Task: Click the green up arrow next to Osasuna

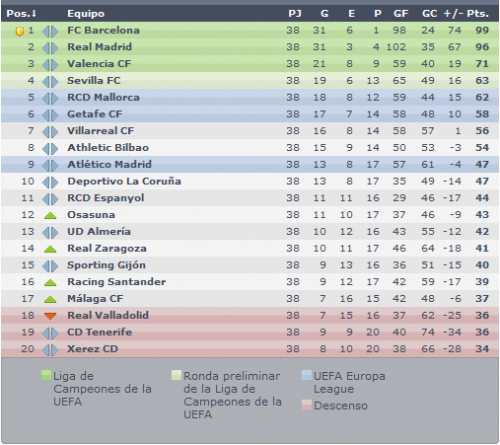Action: [50, 216]
